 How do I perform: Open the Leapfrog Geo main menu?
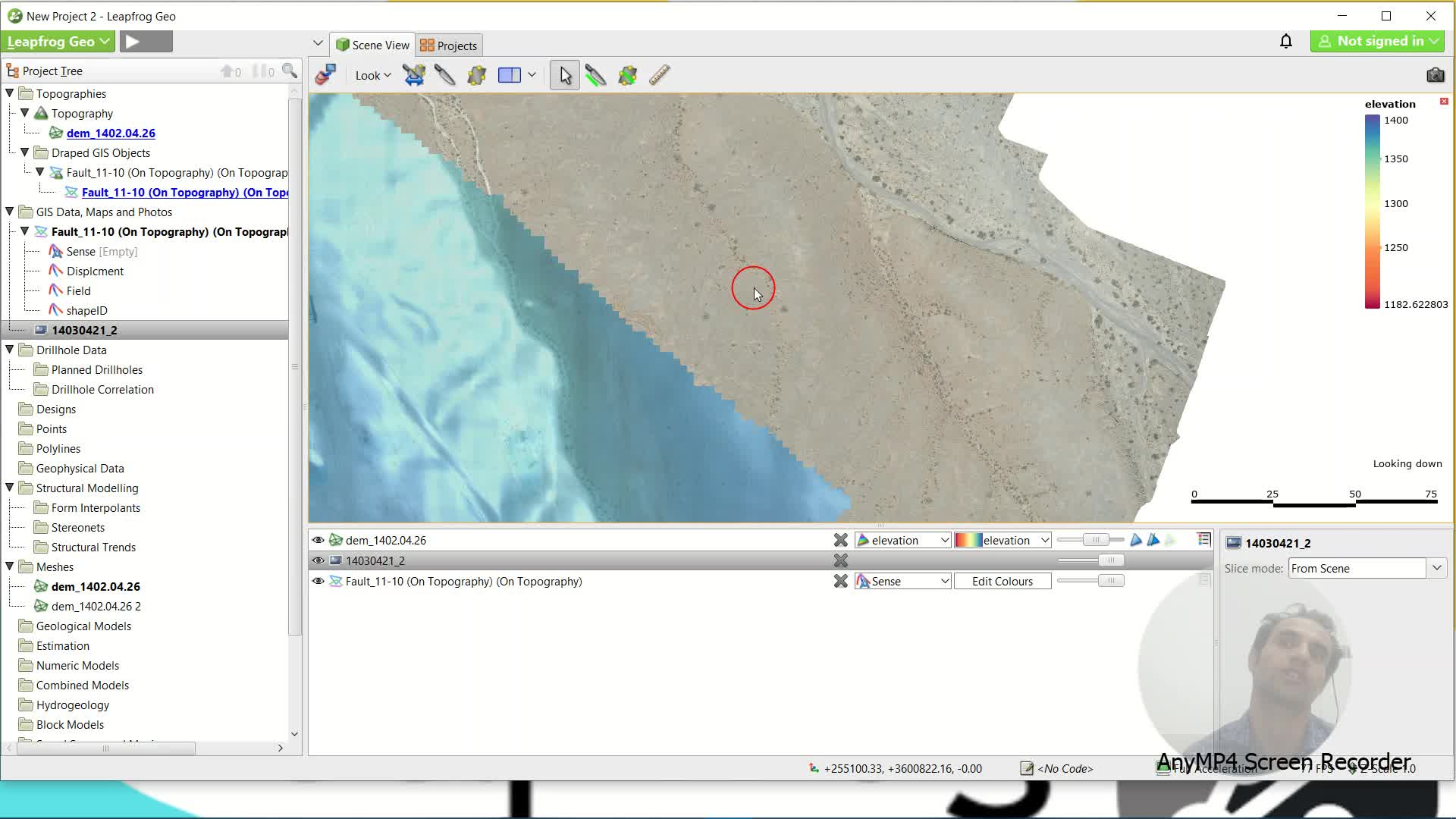[x=58, y=41]
